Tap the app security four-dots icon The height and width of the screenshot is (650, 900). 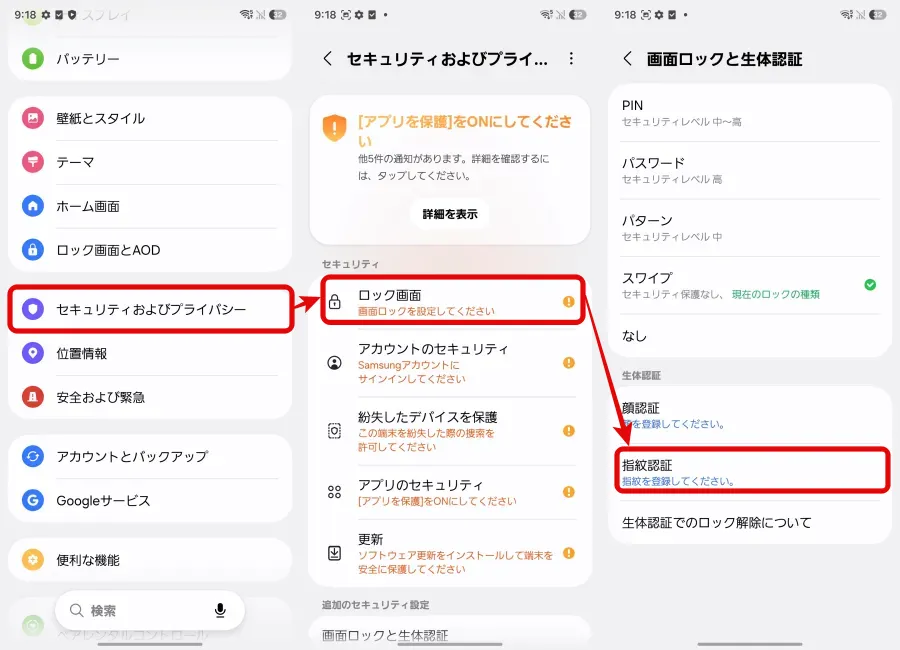tap(335, 492)
